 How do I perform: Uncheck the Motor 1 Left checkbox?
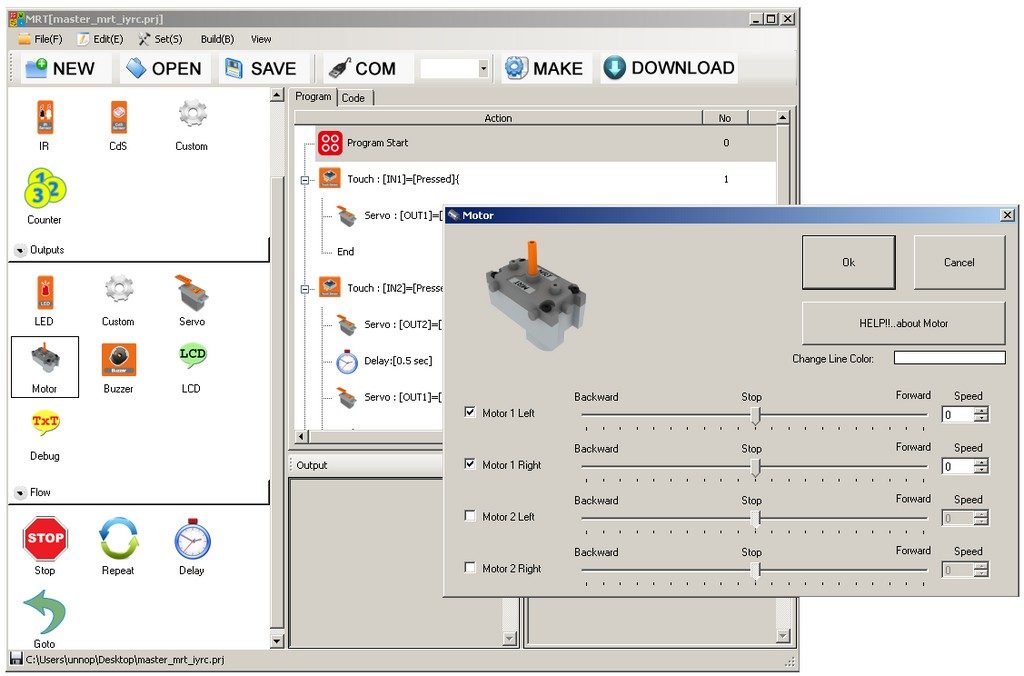pos(470,412)
